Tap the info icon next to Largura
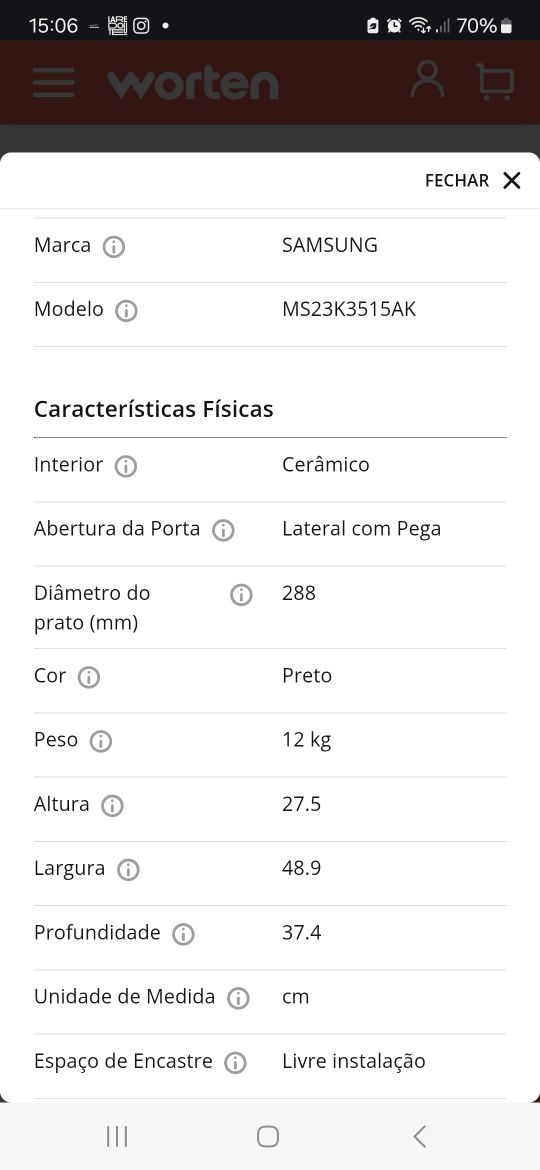Screen dimensions: 540x1170 [128, 870]
